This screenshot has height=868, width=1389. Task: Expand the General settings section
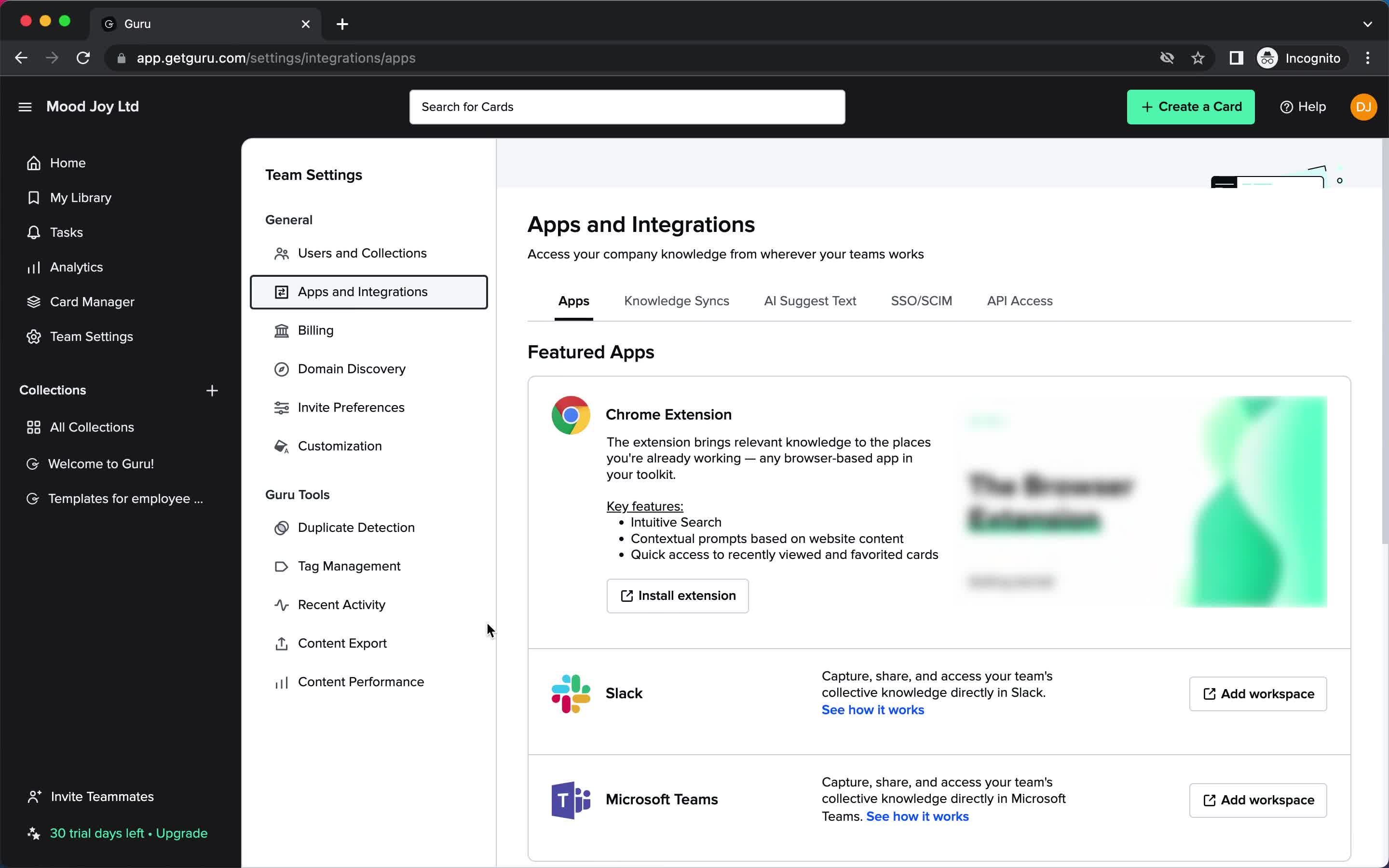tap(289, 219)
